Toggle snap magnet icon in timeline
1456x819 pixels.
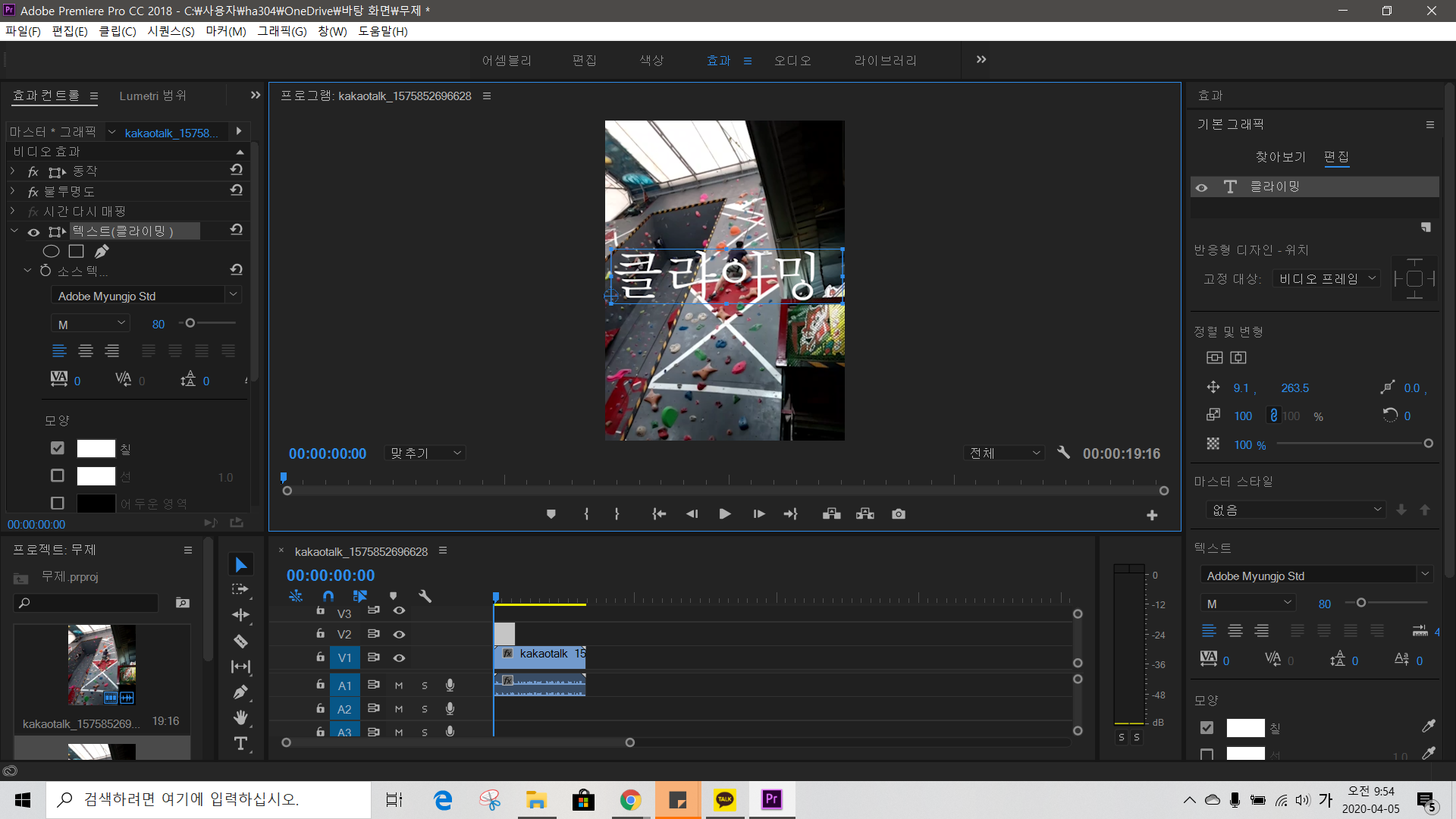pos(328,596)
